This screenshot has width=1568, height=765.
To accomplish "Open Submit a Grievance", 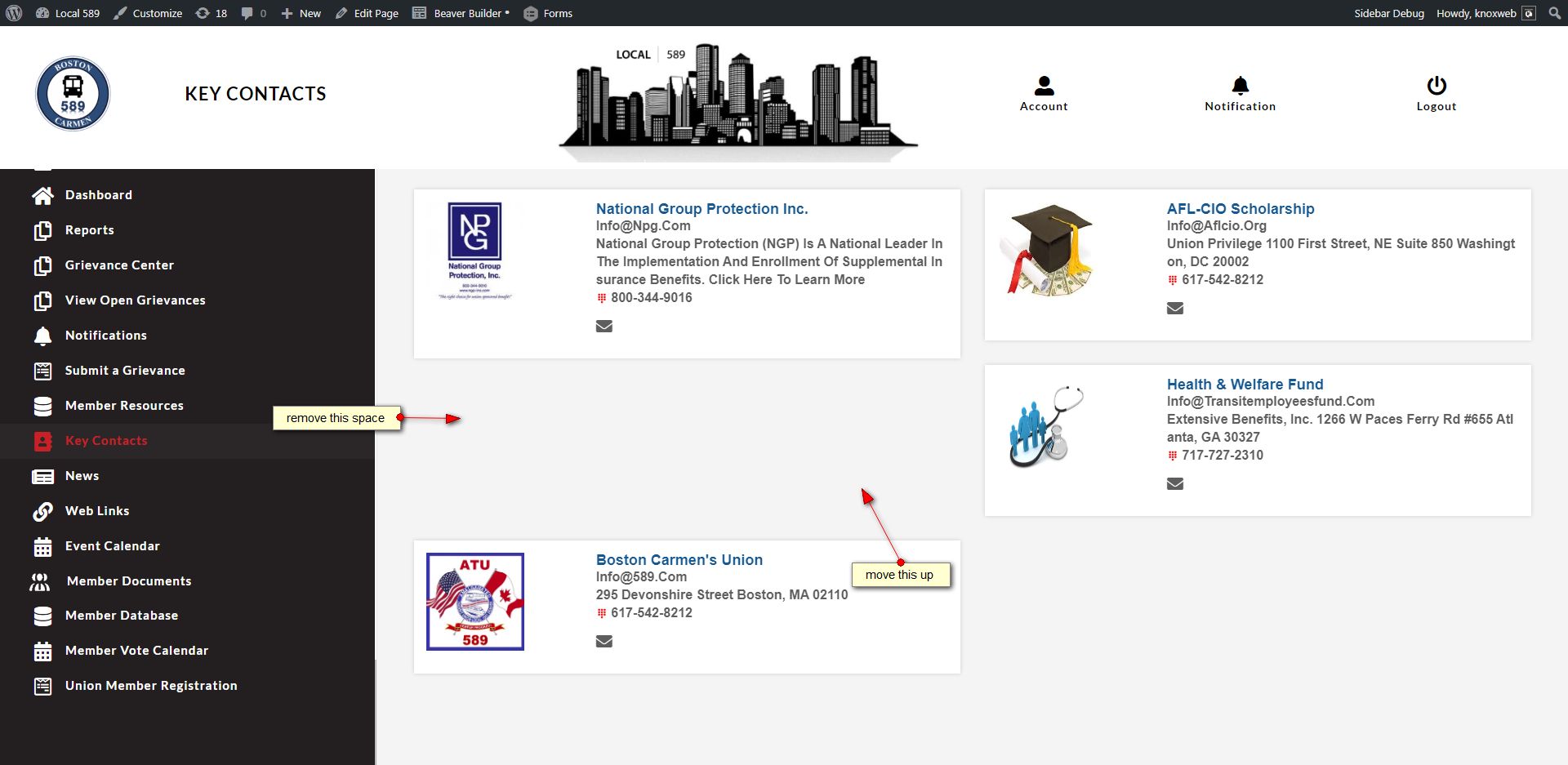I will pos(125,371).
